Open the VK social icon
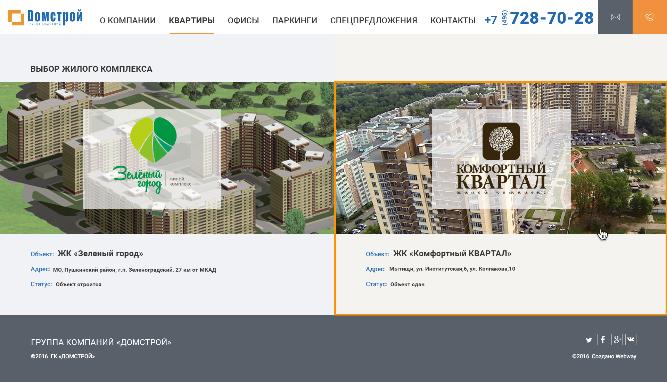 click(x=631, y=339)
